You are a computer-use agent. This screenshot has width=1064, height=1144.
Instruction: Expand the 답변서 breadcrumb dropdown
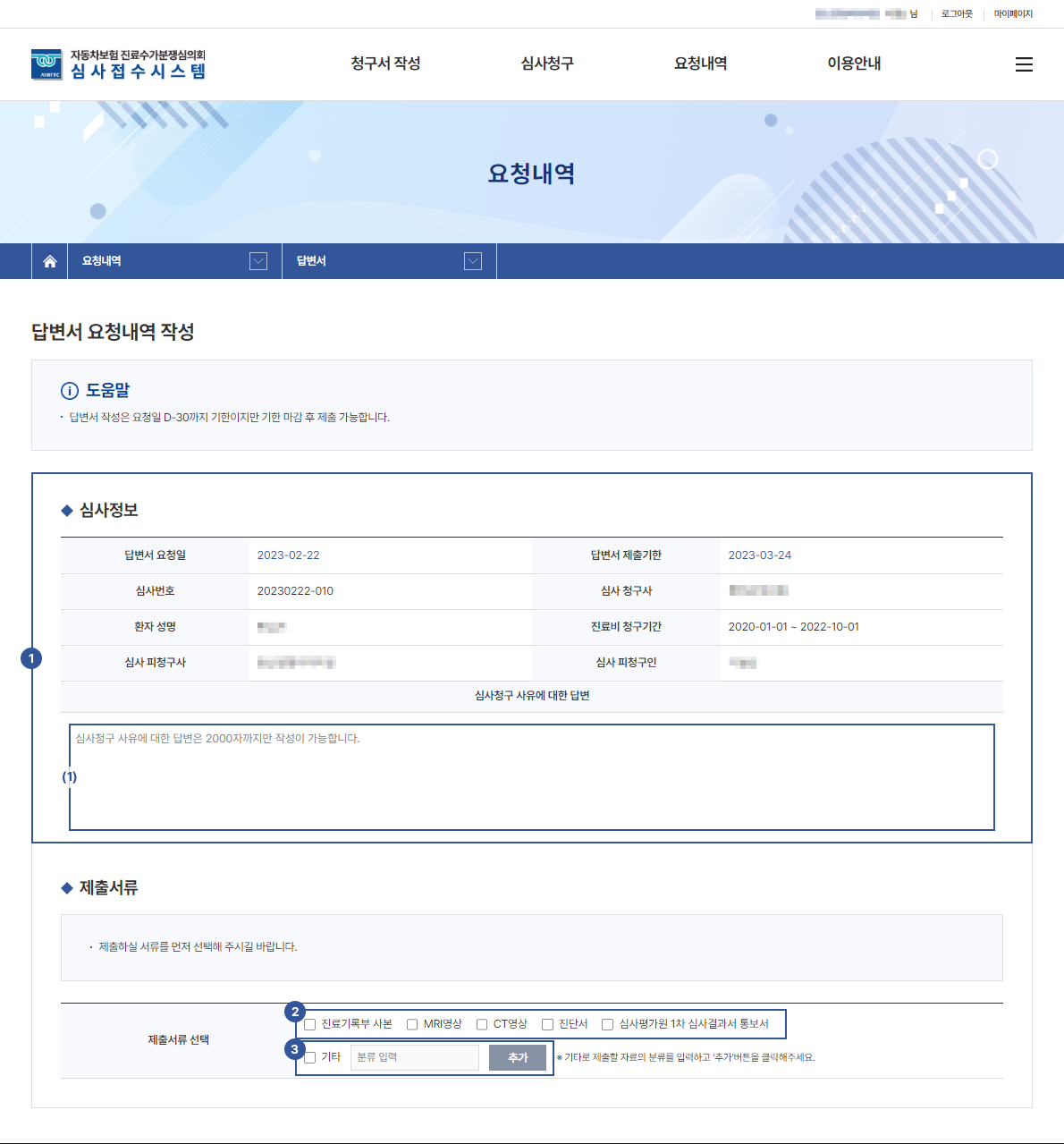pyautogui.click(x=473, y=261)
